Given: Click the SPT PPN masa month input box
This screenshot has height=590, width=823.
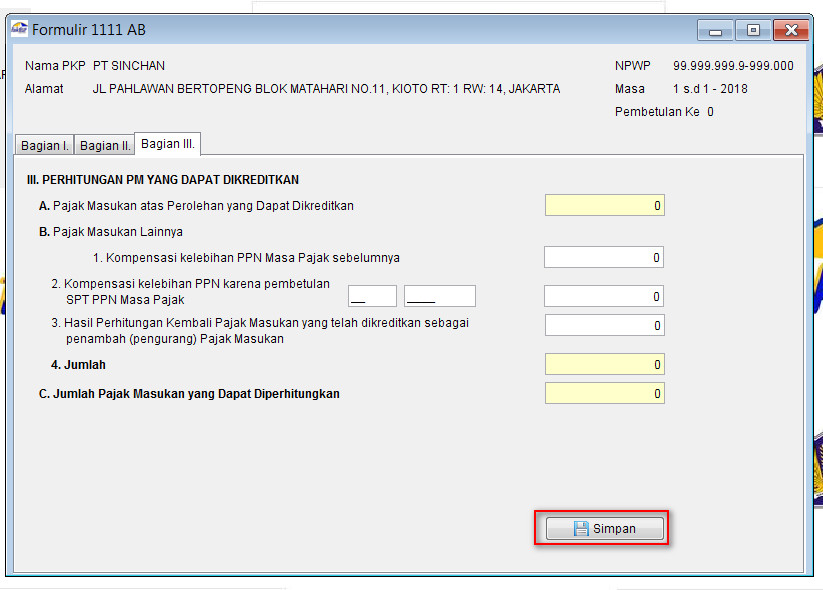Looking at the screenshot, I should pos(372,296).
